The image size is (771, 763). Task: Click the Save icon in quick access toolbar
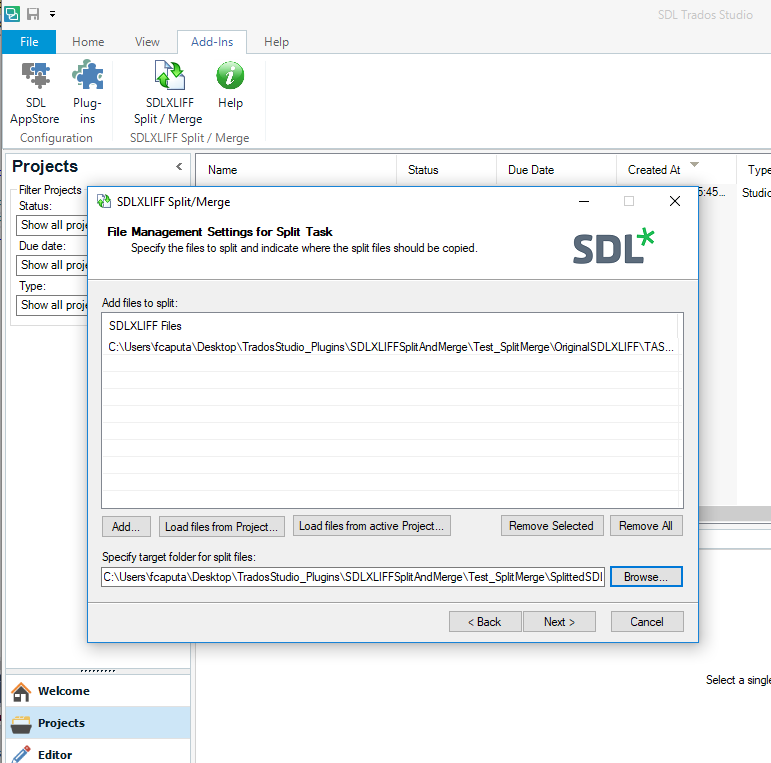pyautogui.click(x=33, y=14)
